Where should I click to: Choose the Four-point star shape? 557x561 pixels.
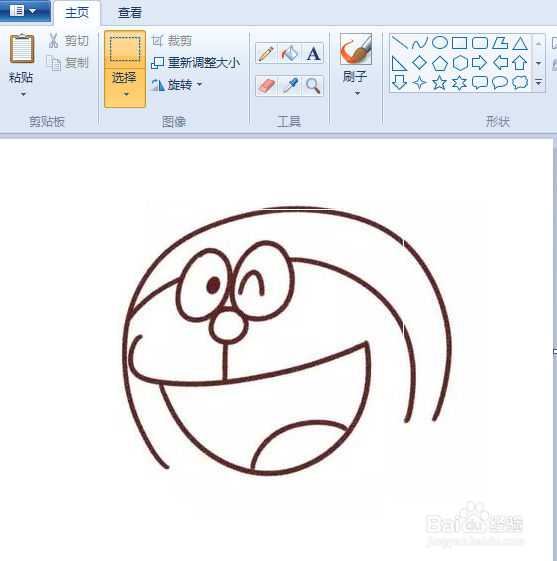coord(420,83)
